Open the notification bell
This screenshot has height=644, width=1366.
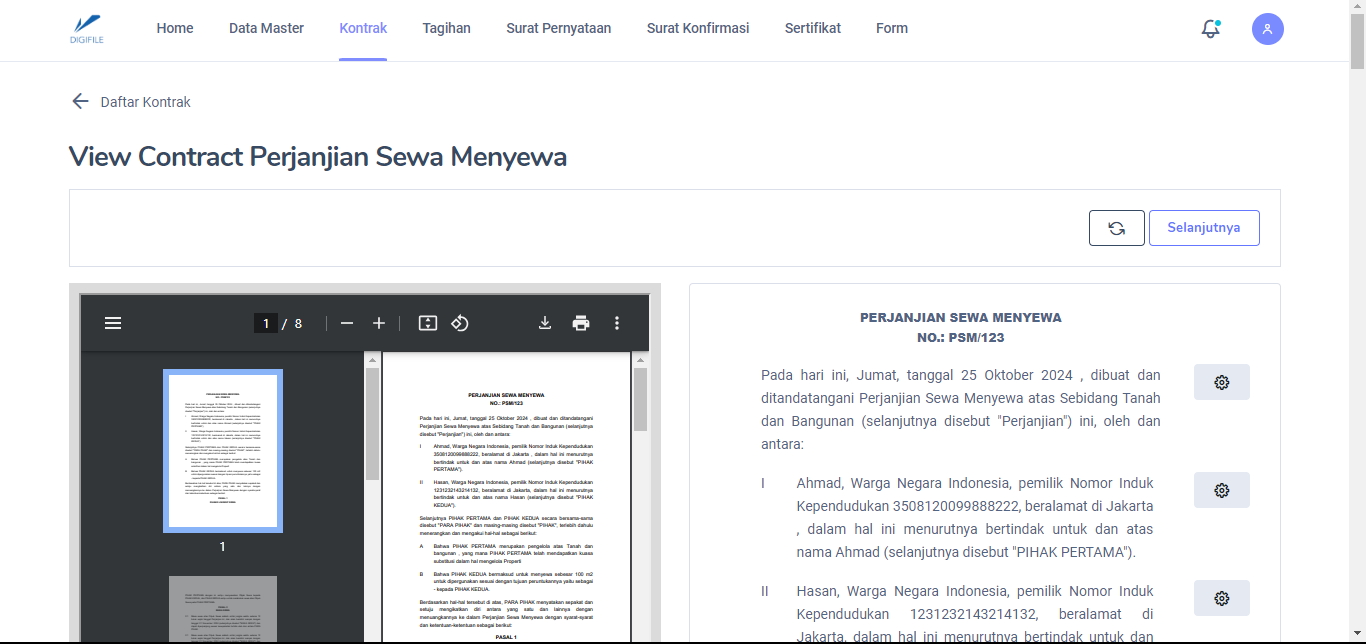pos(1210,29)
